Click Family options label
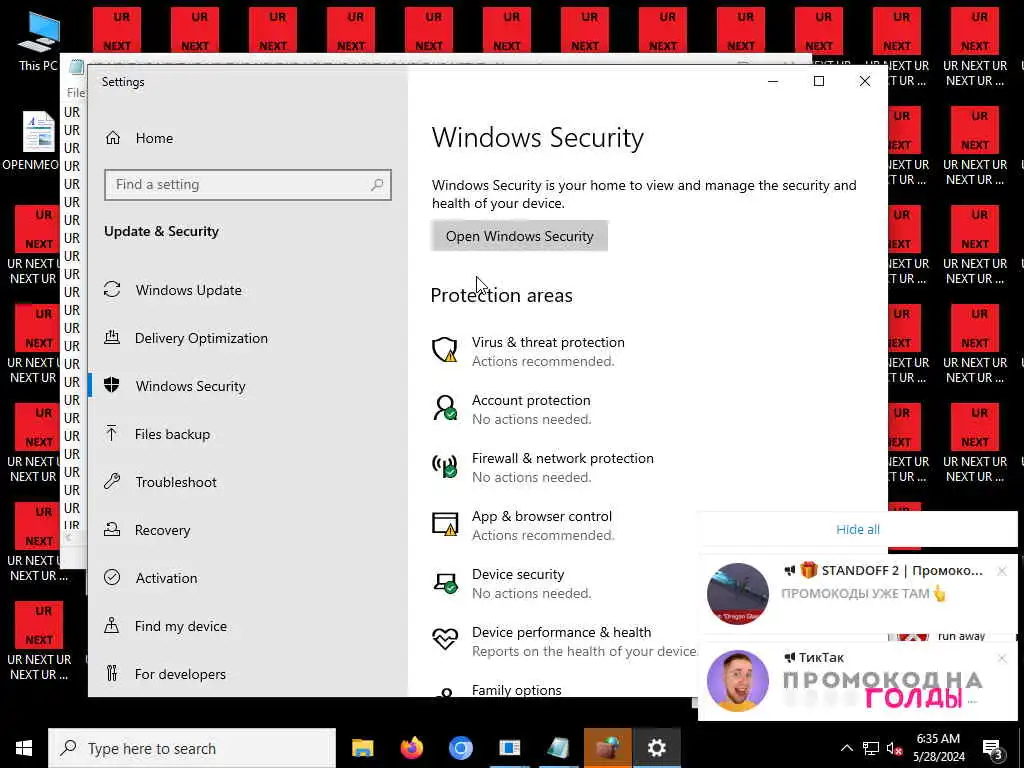The width and height of the screenshot is (1024, 768). (x=517, y=690)
